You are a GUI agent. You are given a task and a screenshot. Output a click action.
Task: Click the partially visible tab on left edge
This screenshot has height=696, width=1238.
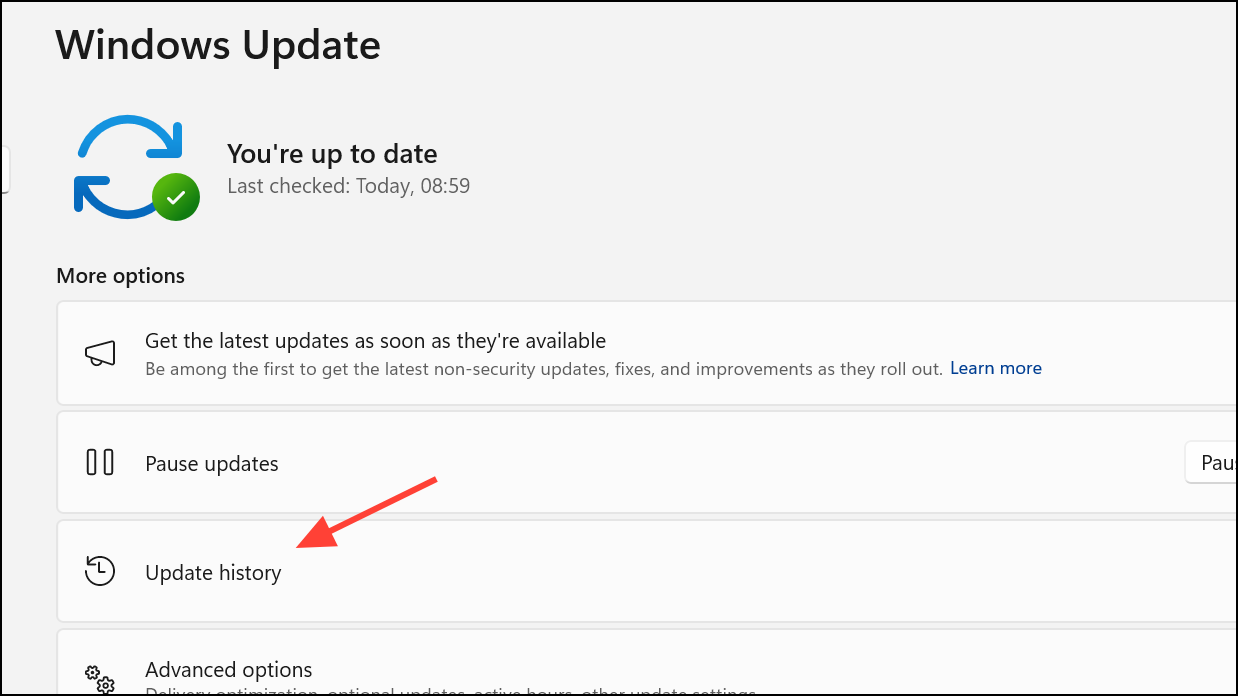click(x=5, y=169)
